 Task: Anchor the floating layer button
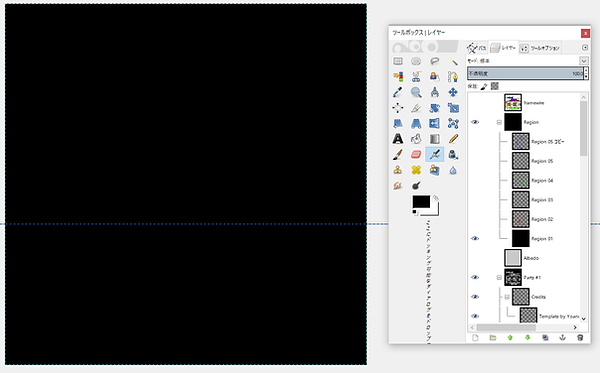tap(562, 337)
